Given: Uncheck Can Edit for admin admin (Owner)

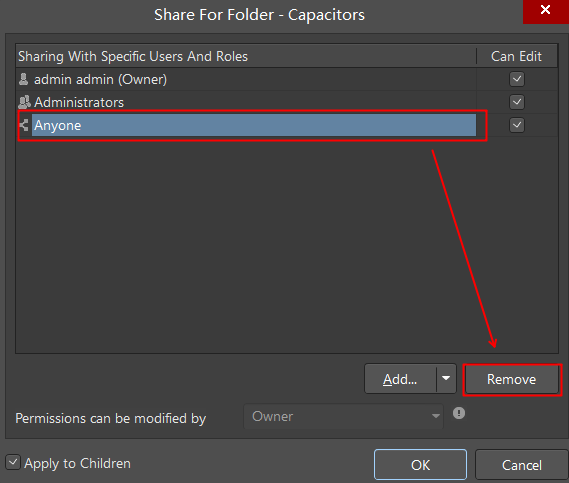Looking at the screenshot, I should (517, 79).
